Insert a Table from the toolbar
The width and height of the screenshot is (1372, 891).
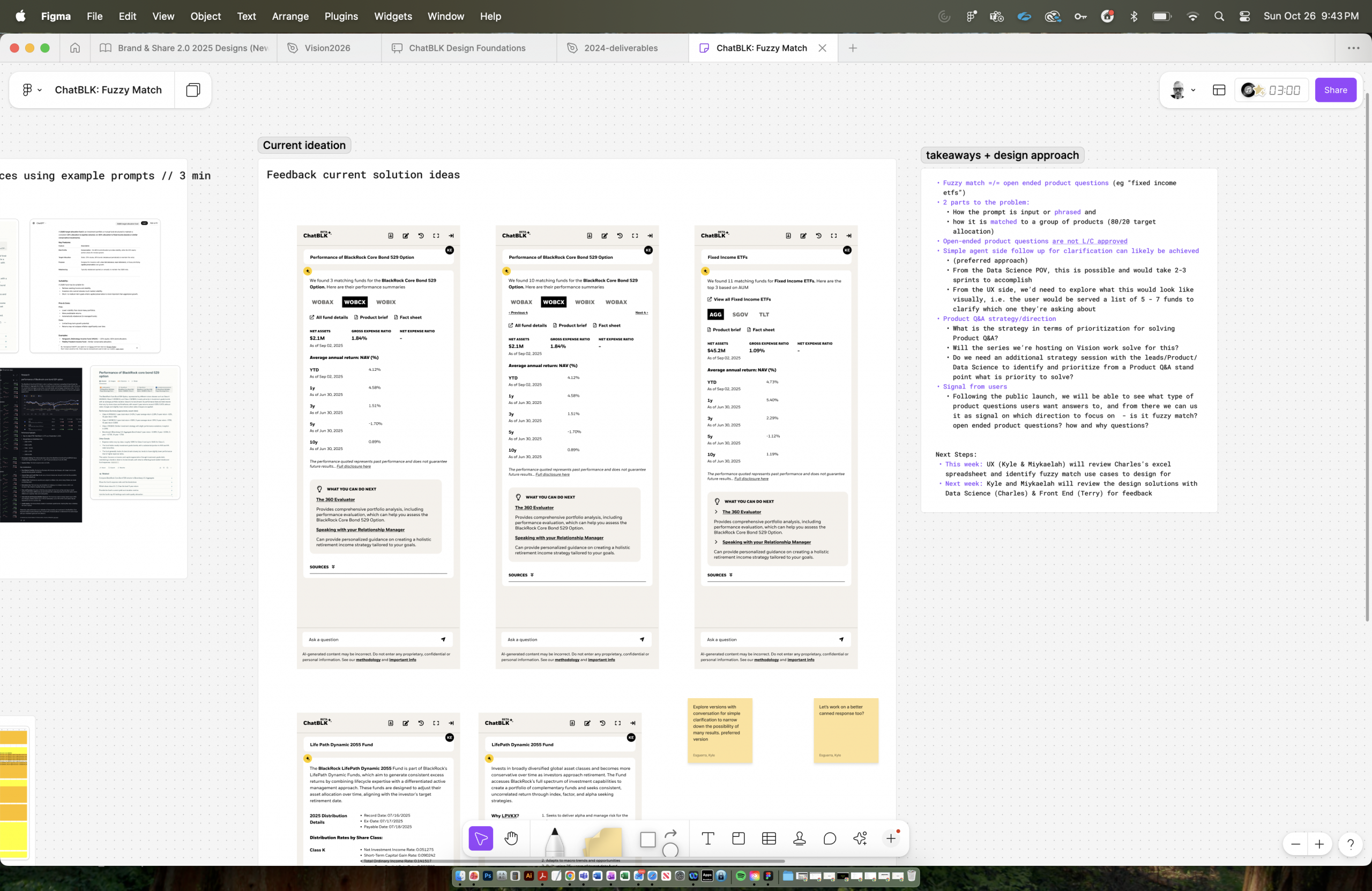tap(769, 838)
